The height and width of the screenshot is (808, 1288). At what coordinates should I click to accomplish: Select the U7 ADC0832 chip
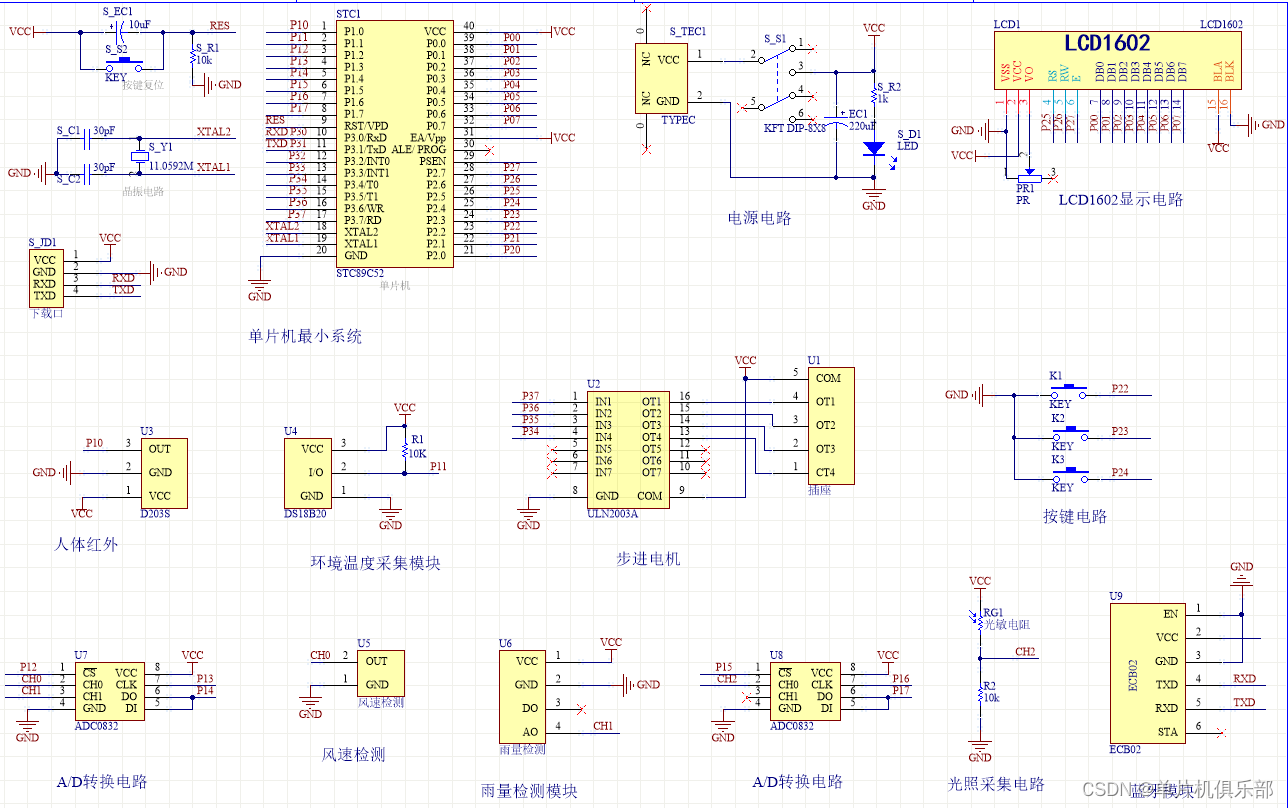[x=110, y=692]
